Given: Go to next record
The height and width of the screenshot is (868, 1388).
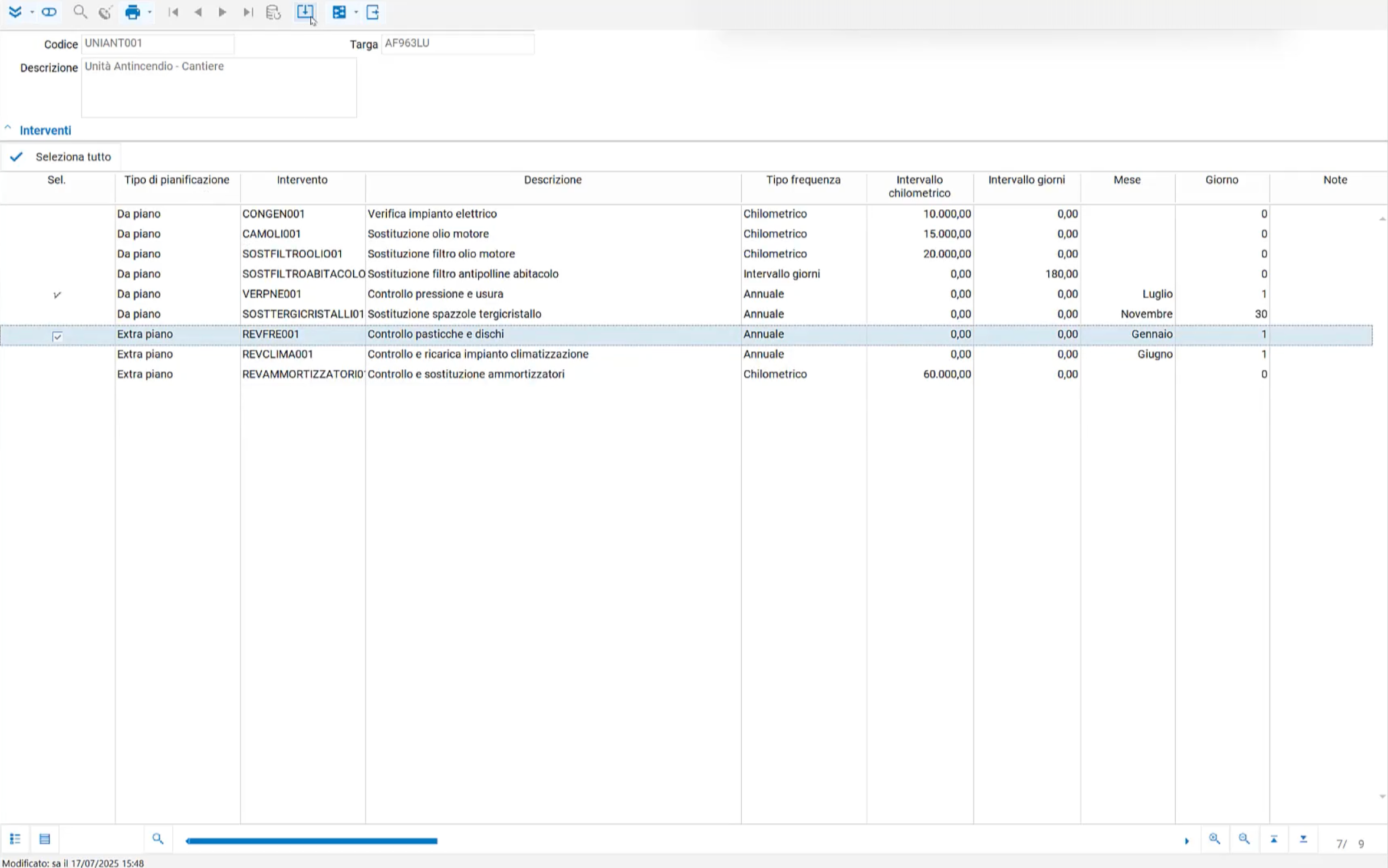Looking at the screenshot, I should pos(222,12).
